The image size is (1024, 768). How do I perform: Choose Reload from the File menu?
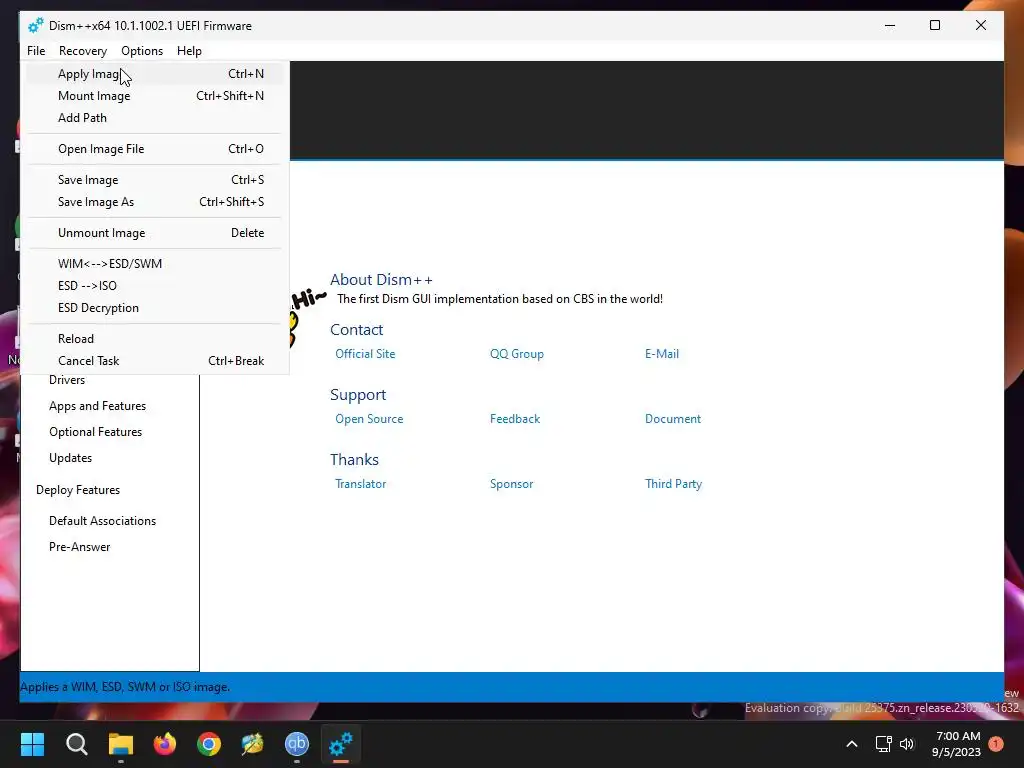(x=155, y=339)
